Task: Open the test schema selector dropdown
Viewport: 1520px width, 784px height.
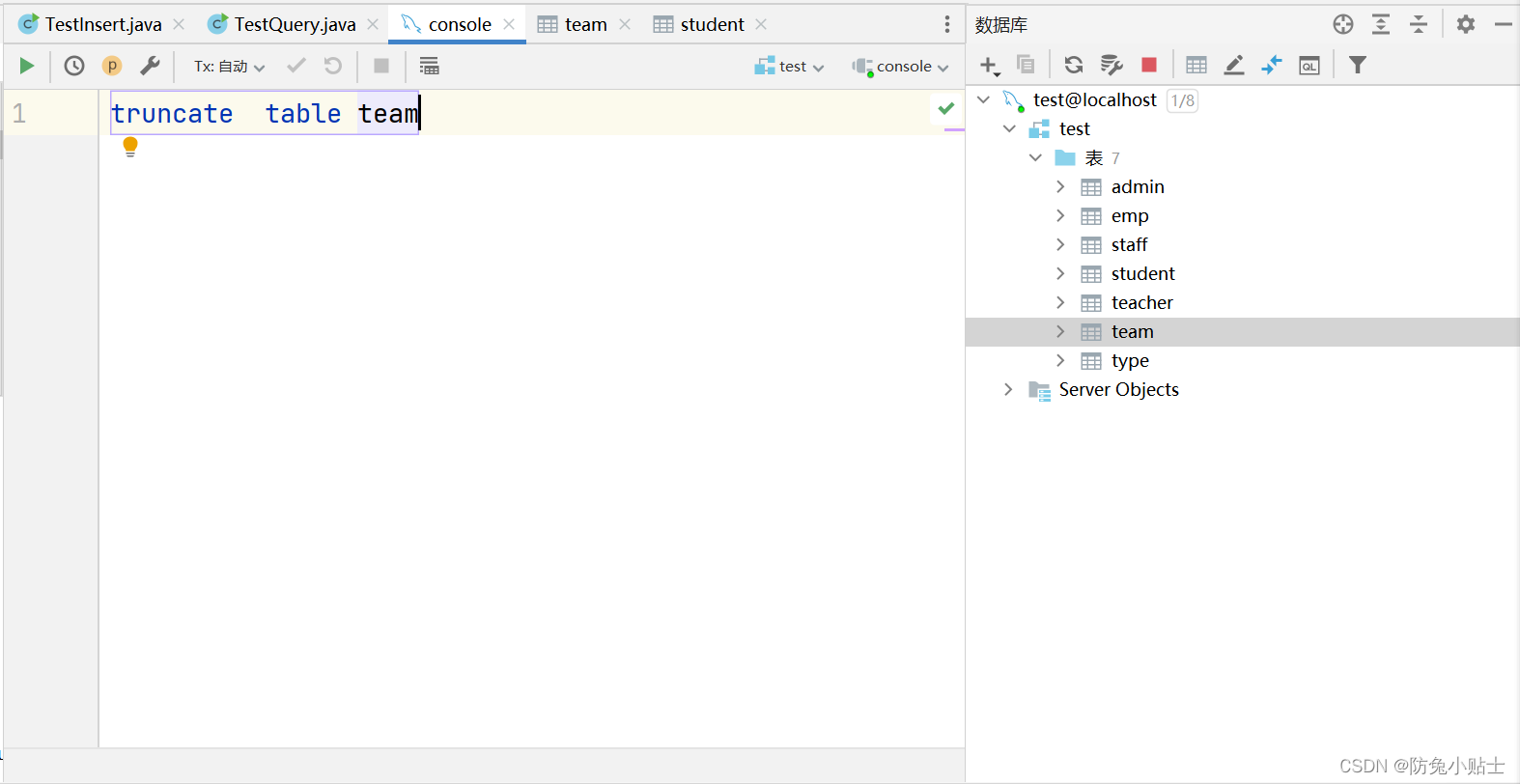Action: click(x=790, y=66)
